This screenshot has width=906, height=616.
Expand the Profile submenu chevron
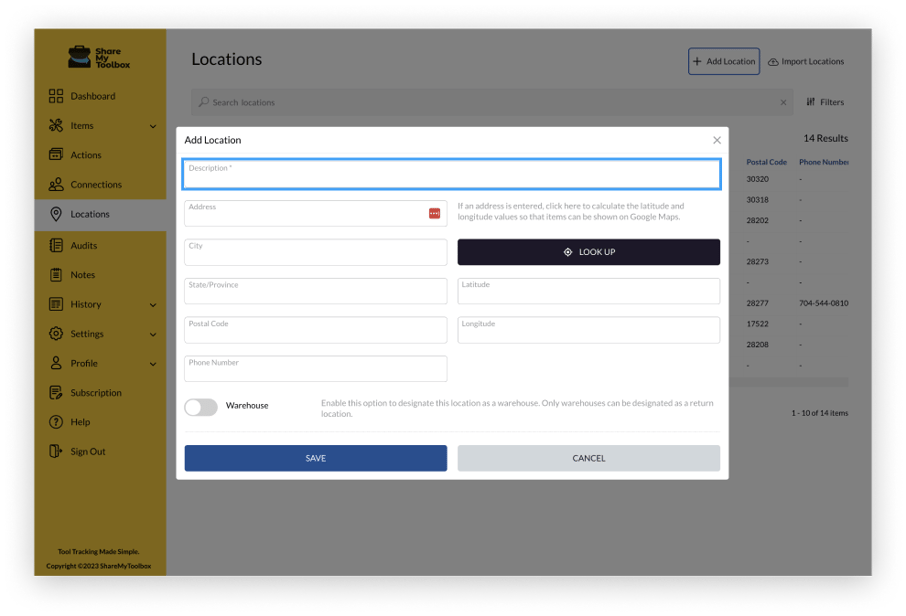click(x=153, y=364)
